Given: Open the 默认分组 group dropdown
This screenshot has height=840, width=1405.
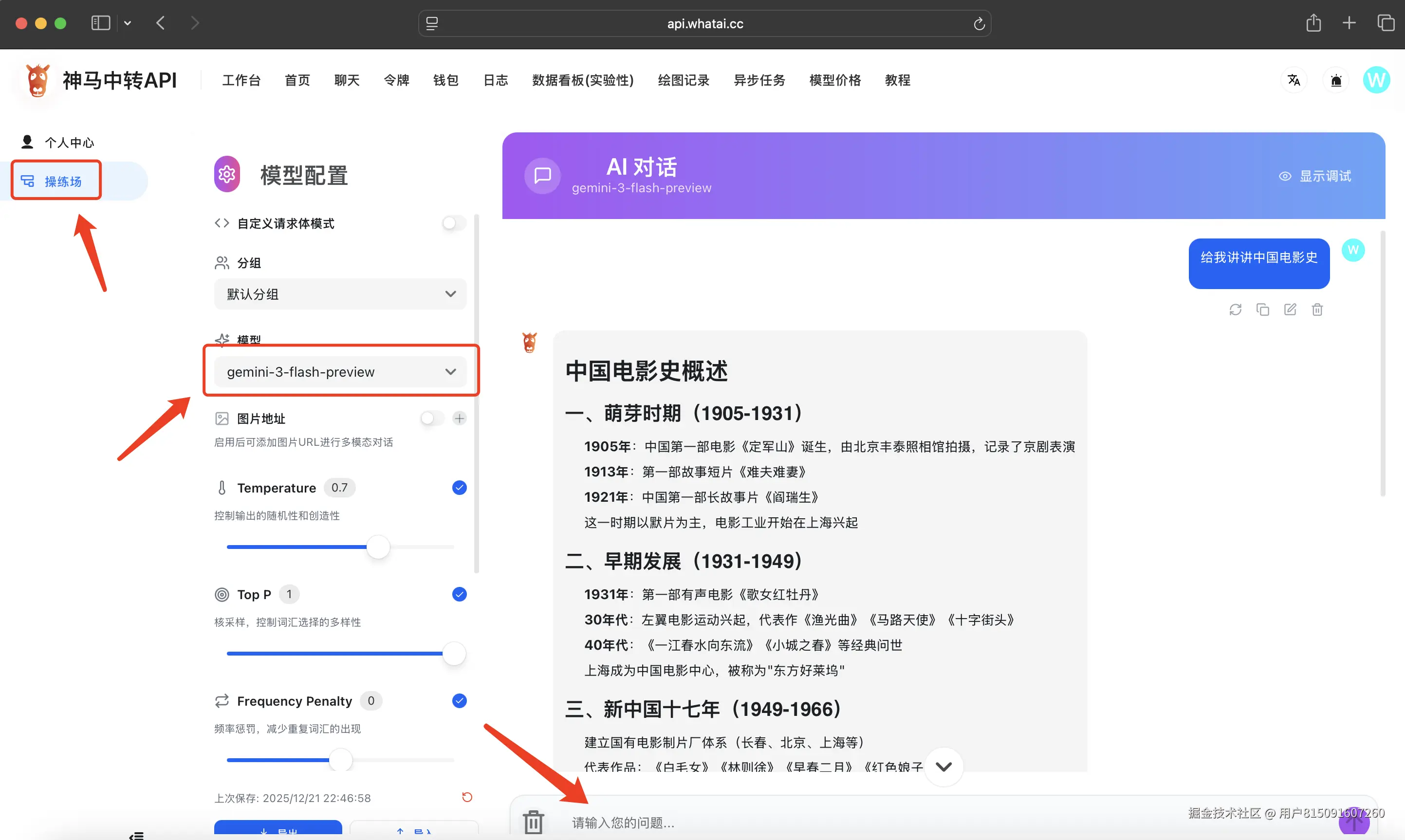Looking at the screenshot, I should [340, 294].
